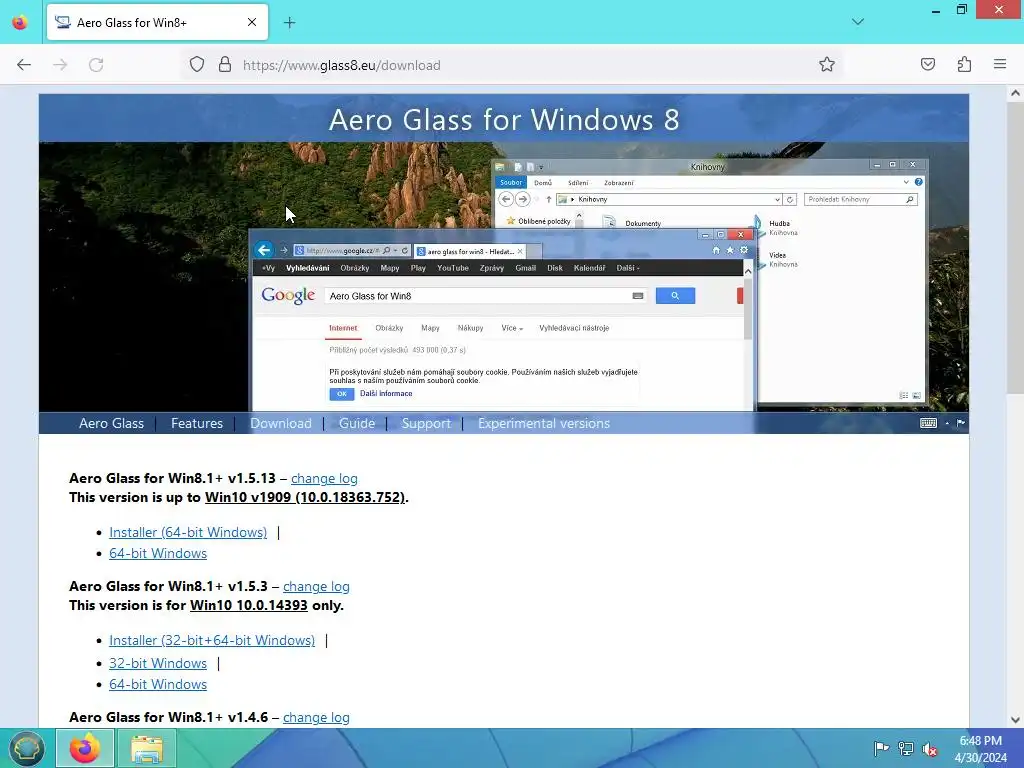Open the Win10 10.0.14393 link
Image resolution: width=1024 pixels, height=768 pixels.
coord(249,605)
